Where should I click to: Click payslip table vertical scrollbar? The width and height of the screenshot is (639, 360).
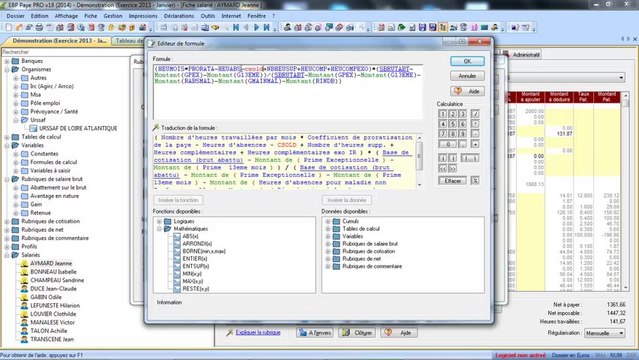pos(626,192)
